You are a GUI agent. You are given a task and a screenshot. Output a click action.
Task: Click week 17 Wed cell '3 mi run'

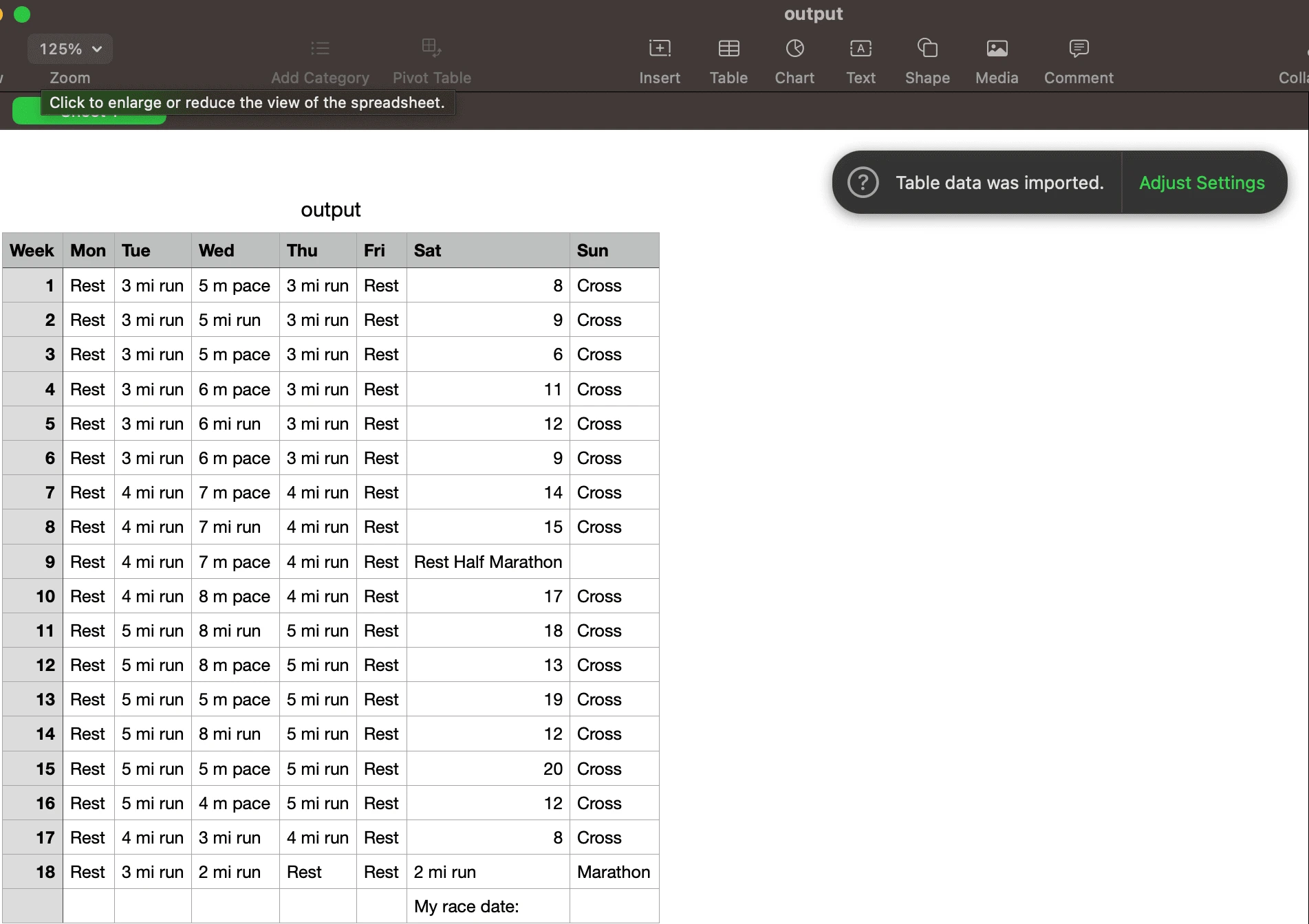(x=235, y=837)
